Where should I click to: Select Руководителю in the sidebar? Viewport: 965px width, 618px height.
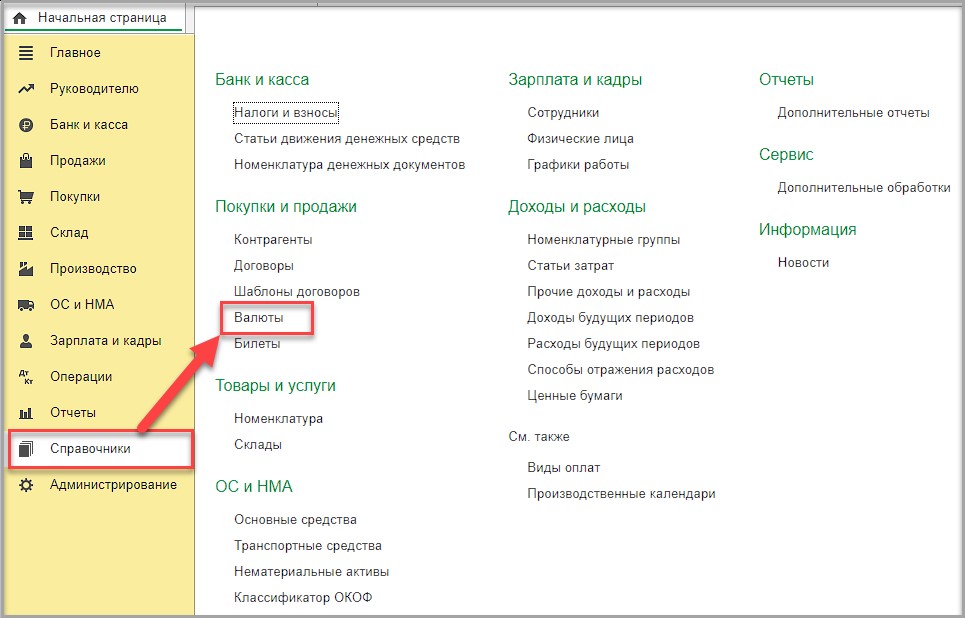click(94, 89)
